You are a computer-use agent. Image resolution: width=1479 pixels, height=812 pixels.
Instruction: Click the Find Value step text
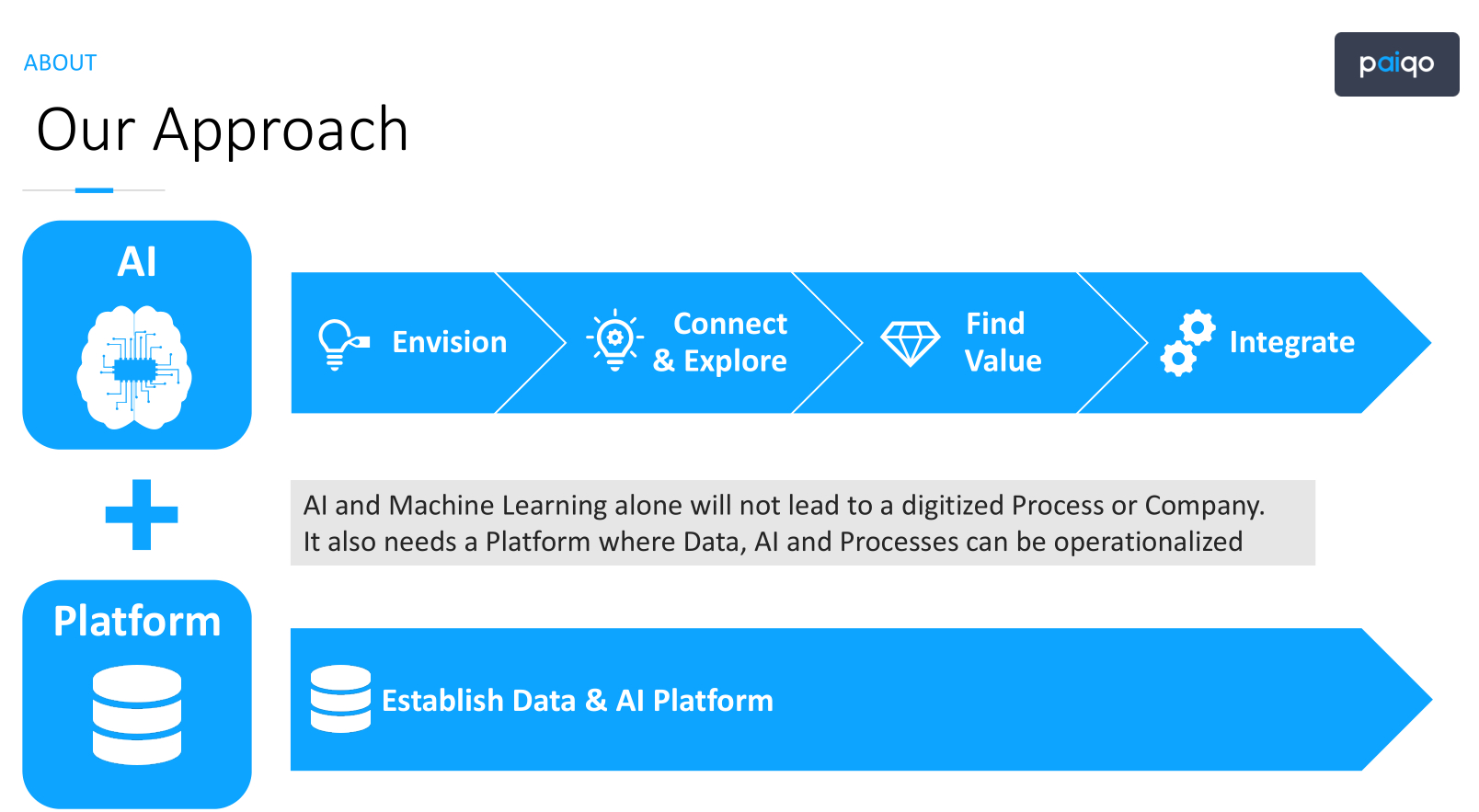coord(1003,342)
